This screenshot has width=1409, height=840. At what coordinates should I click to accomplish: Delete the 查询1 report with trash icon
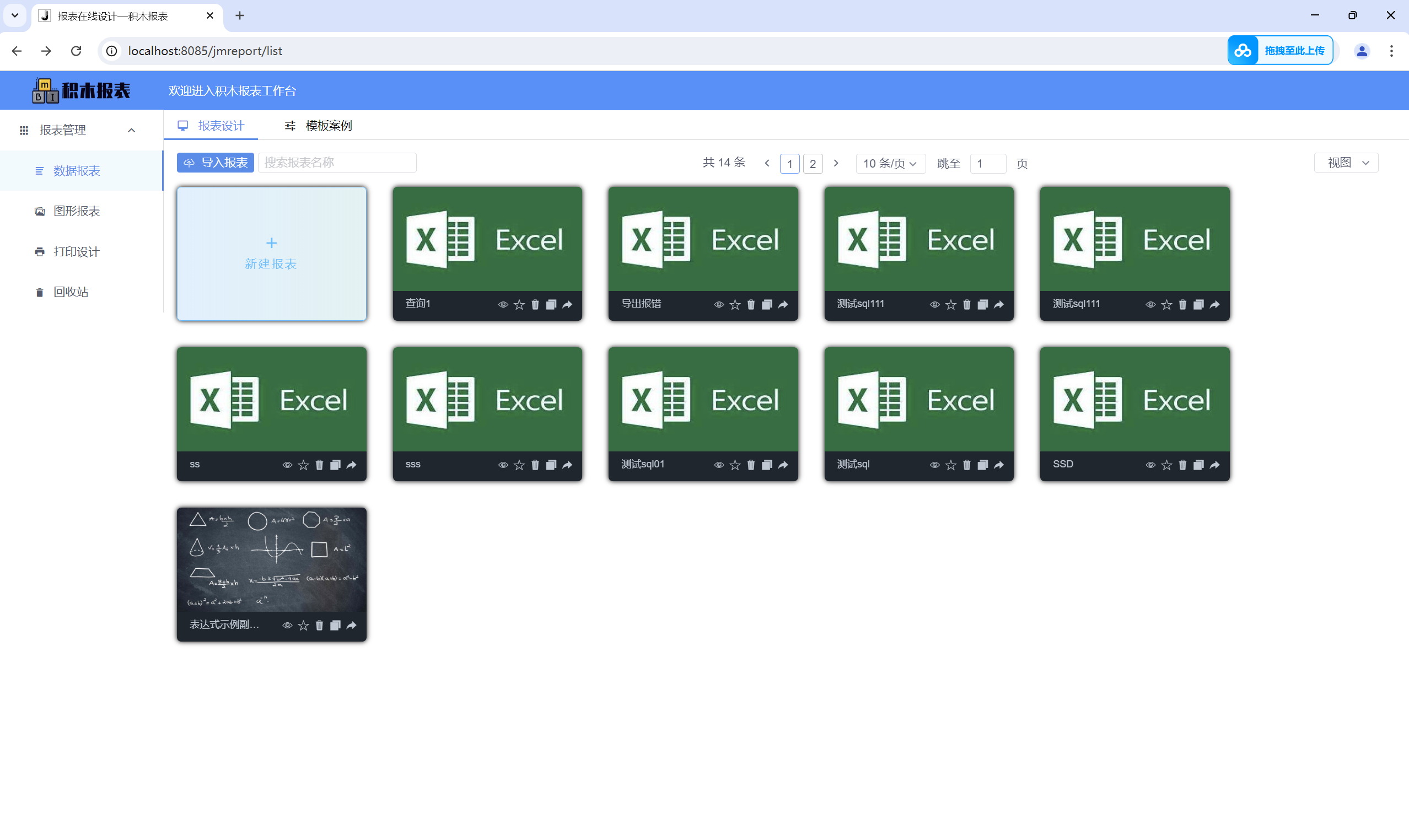pyautogui.click(x=535, y=305)
